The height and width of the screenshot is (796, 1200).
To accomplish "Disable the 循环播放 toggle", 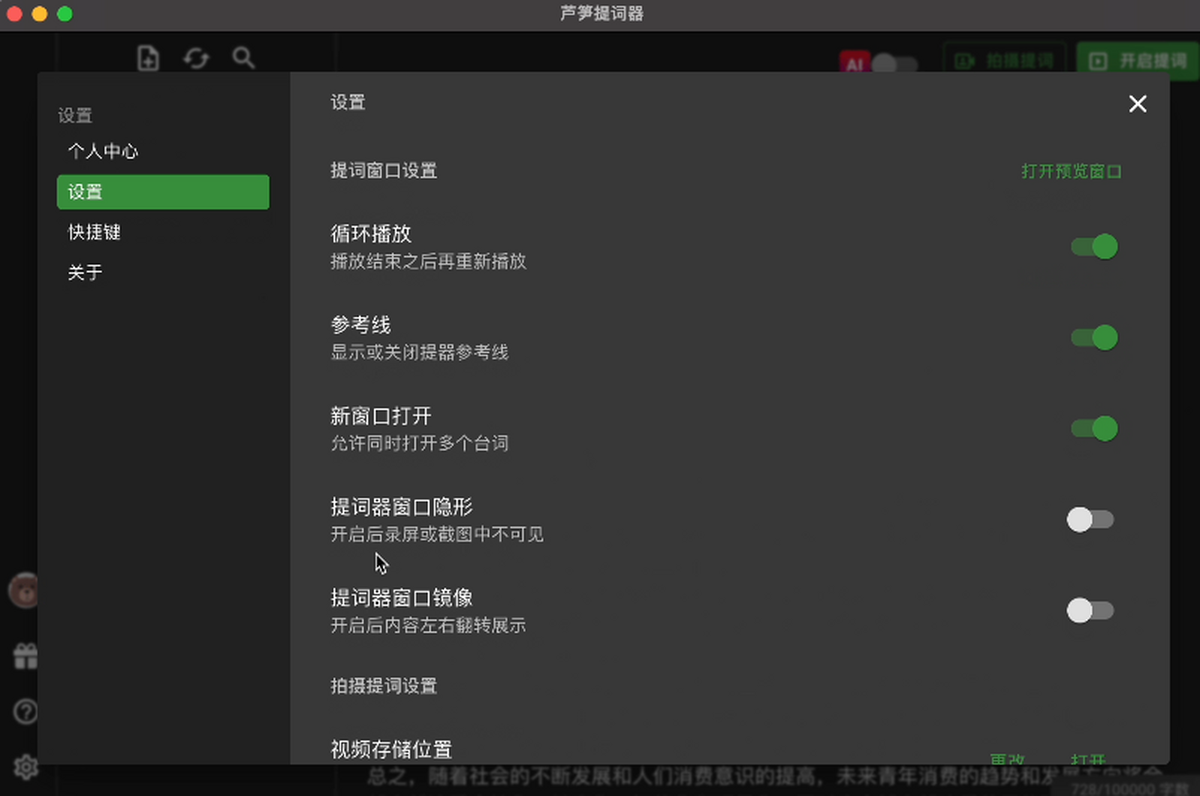I will [1093, 247].
